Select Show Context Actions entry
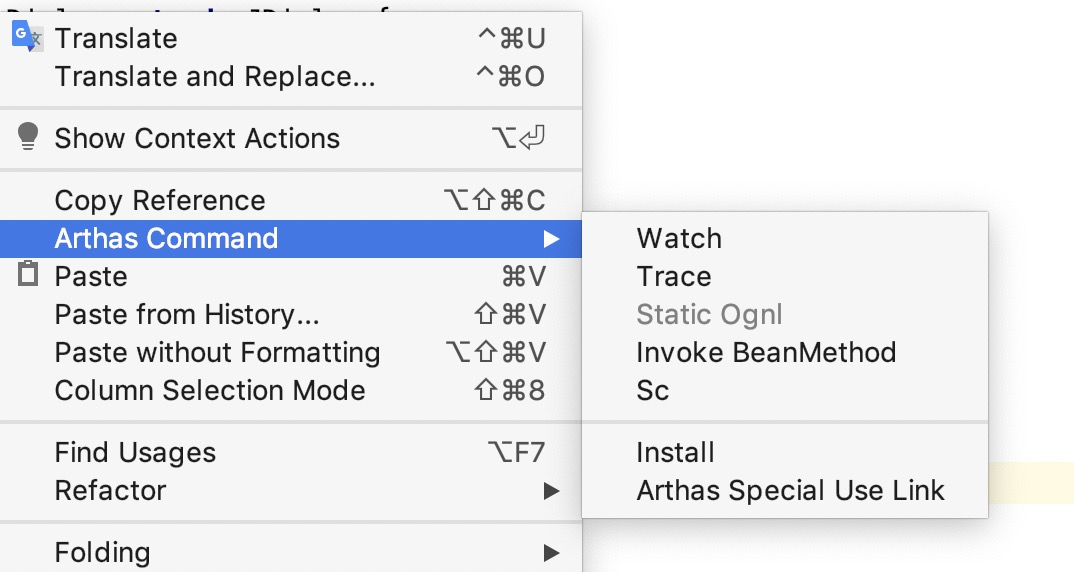This screenshot has width=1074, height=572. pos(291,138)
